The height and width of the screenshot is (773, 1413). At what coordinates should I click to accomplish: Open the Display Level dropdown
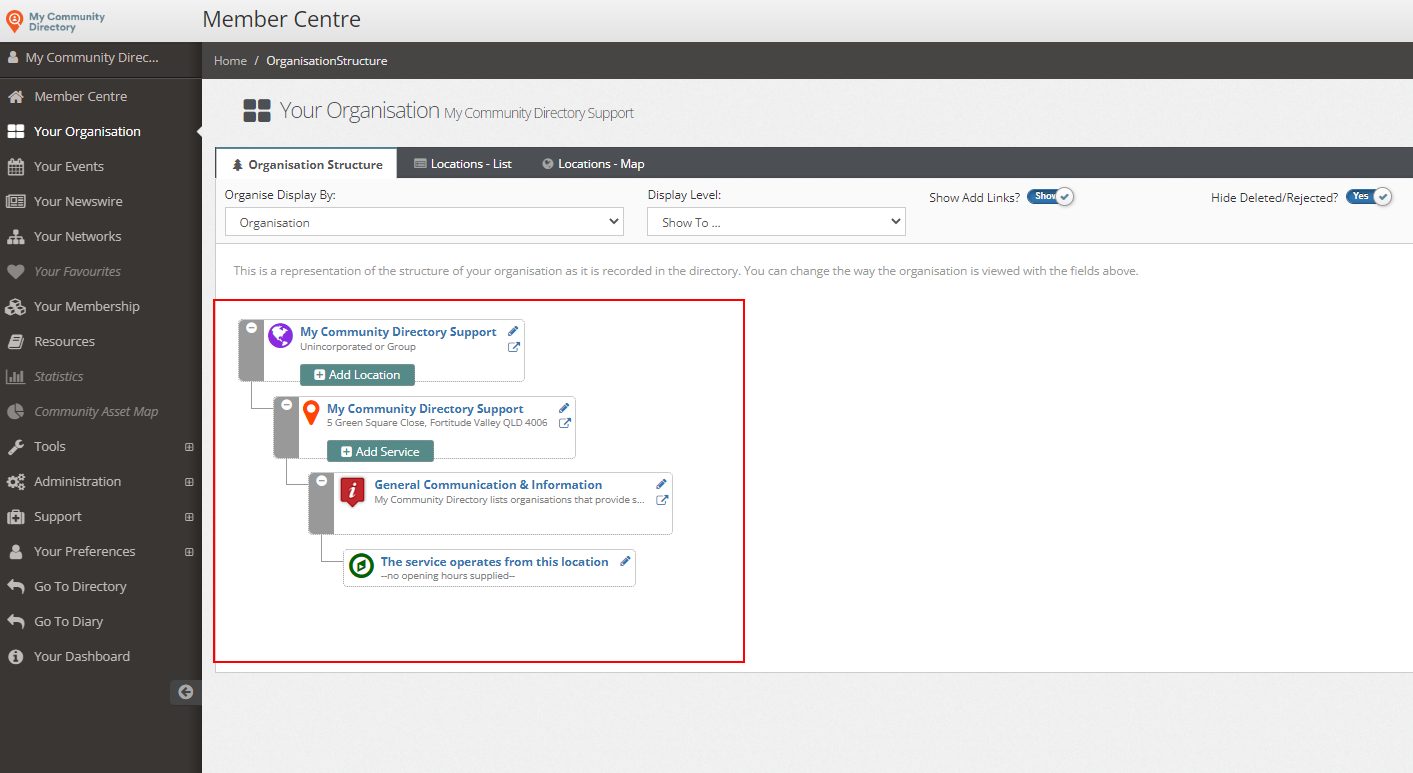point(776,222)
